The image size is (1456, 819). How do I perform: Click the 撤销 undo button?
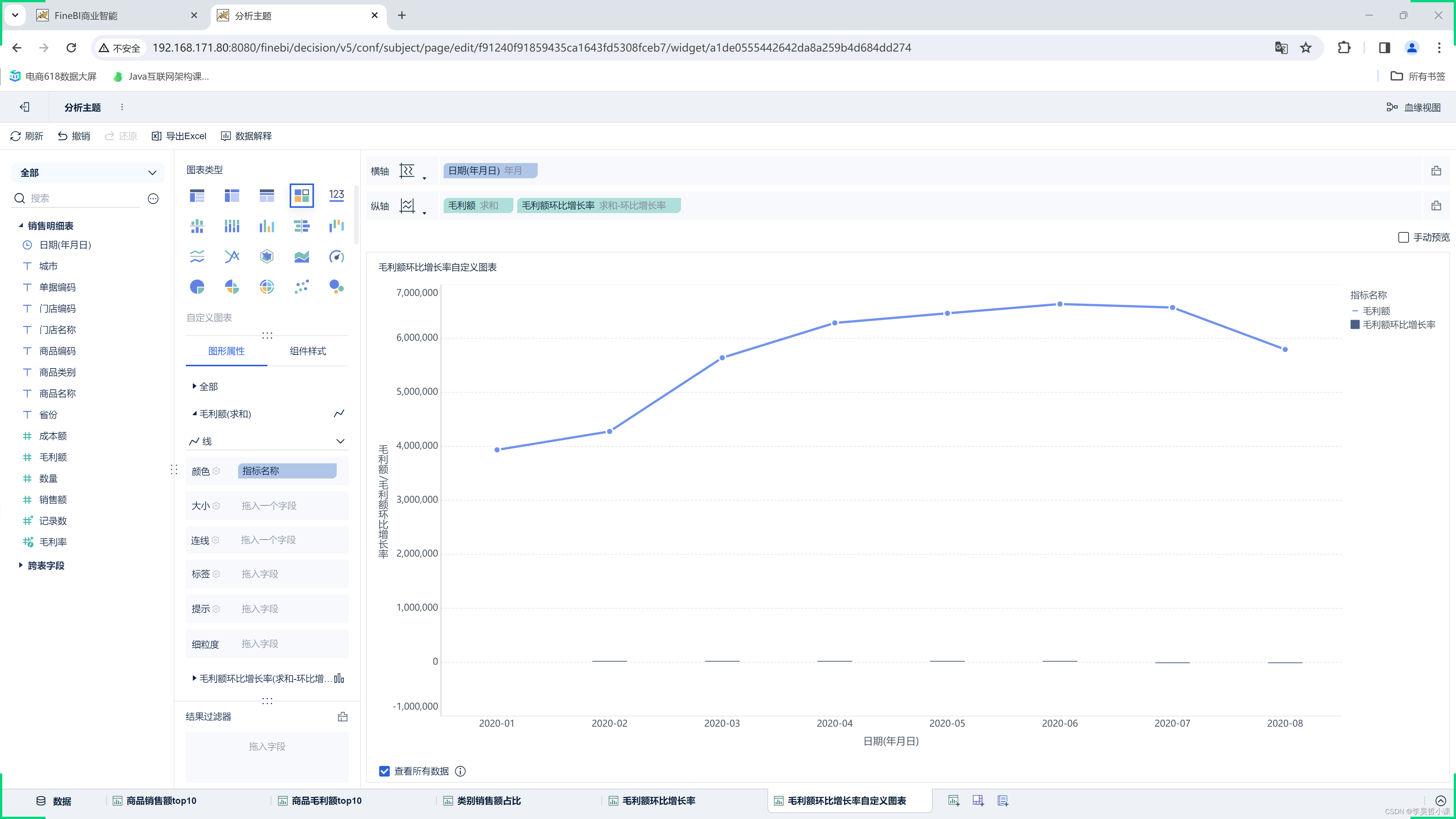(x=74, y=136)
